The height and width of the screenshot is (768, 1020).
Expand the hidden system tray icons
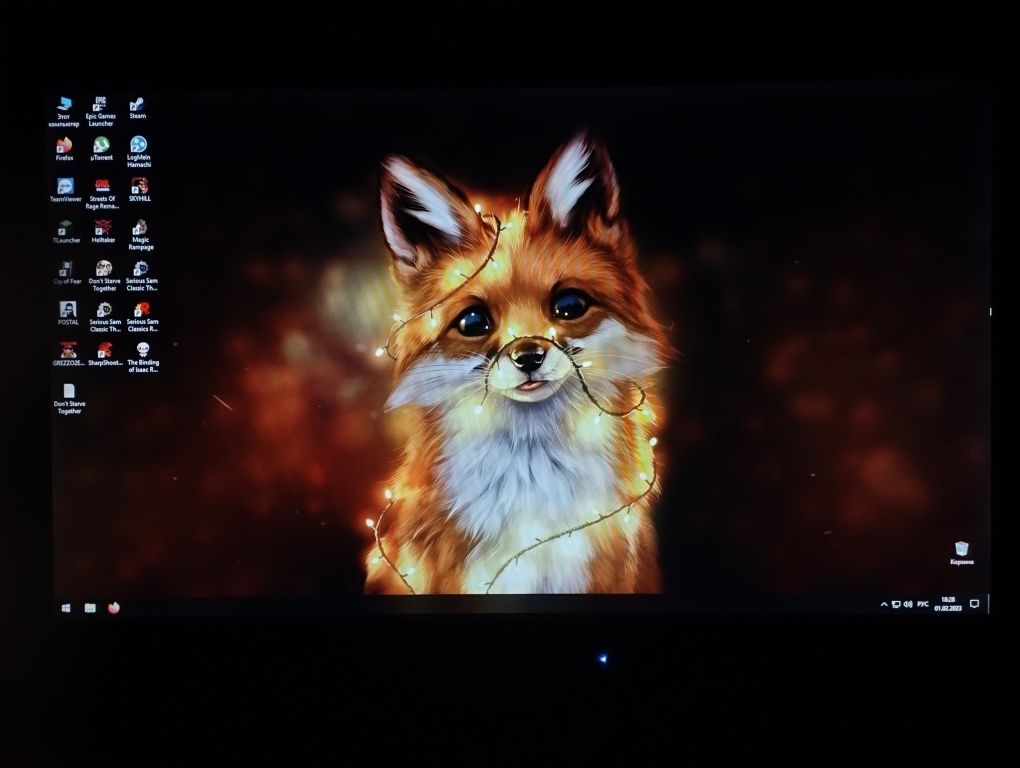point(884,605)
